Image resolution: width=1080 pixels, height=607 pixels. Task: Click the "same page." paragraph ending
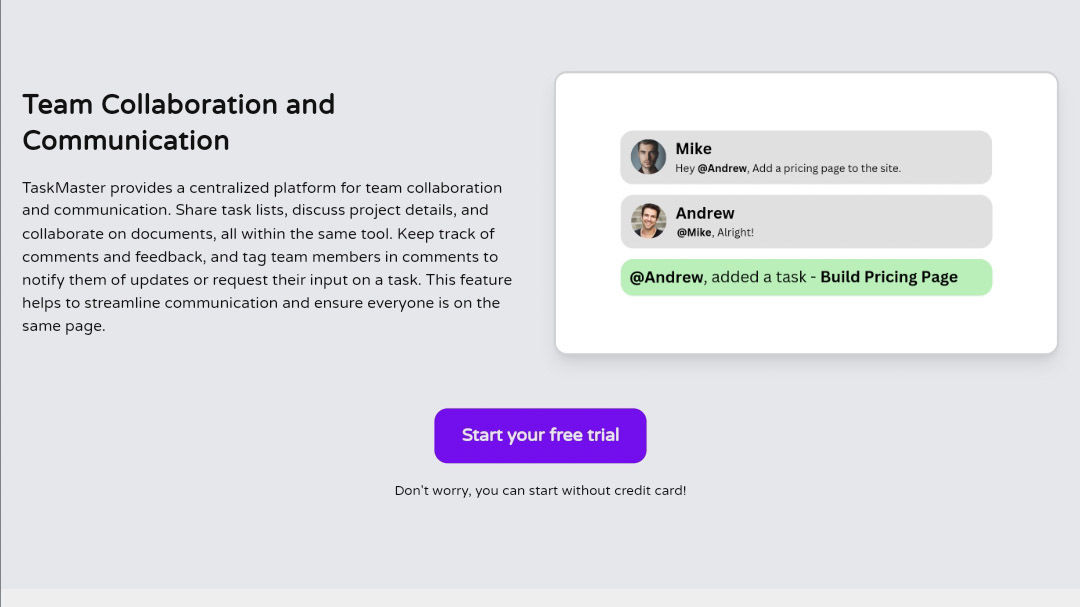63,326
